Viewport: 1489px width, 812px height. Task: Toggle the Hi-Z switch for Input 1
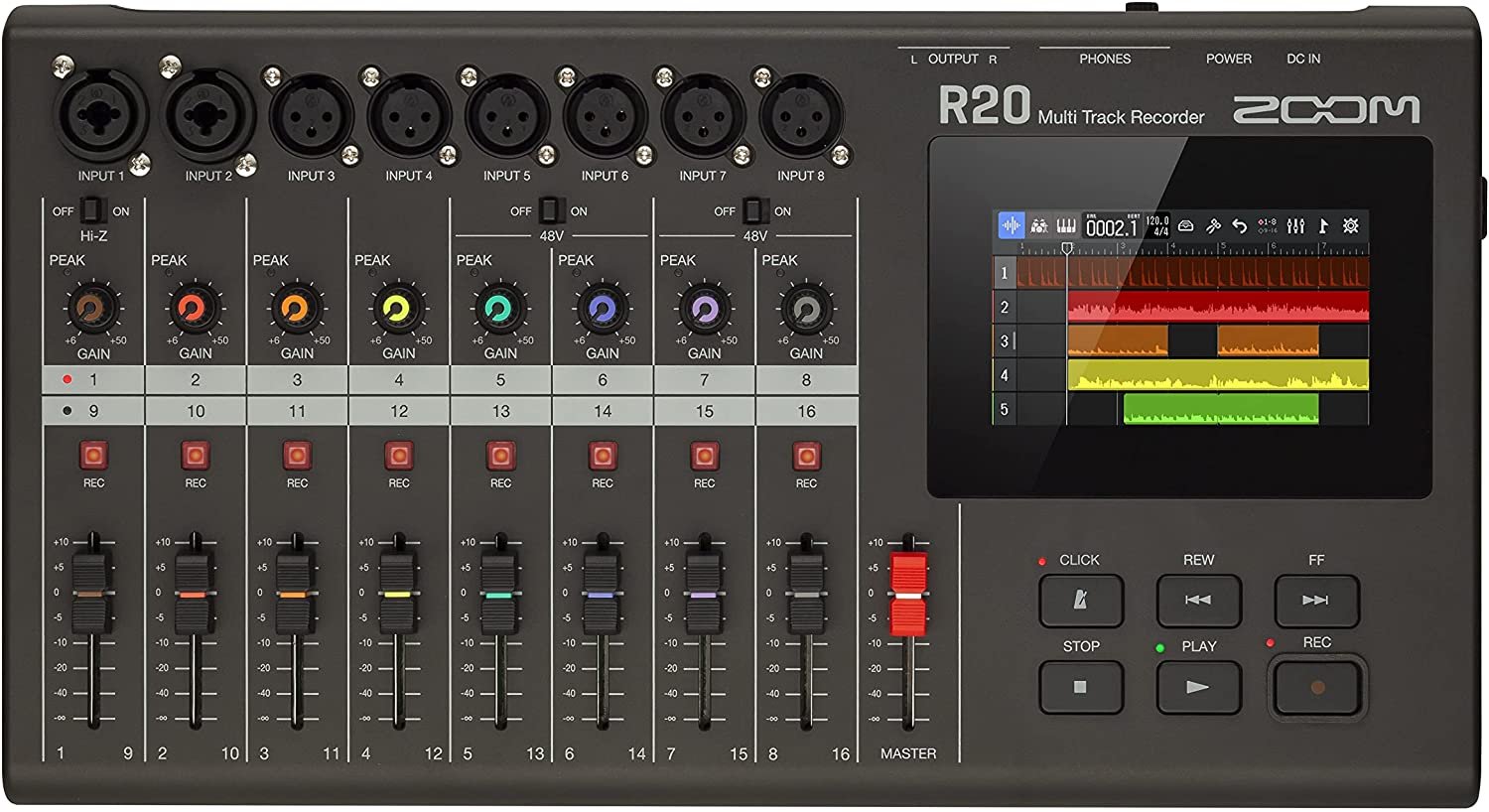tap(92, 210)
